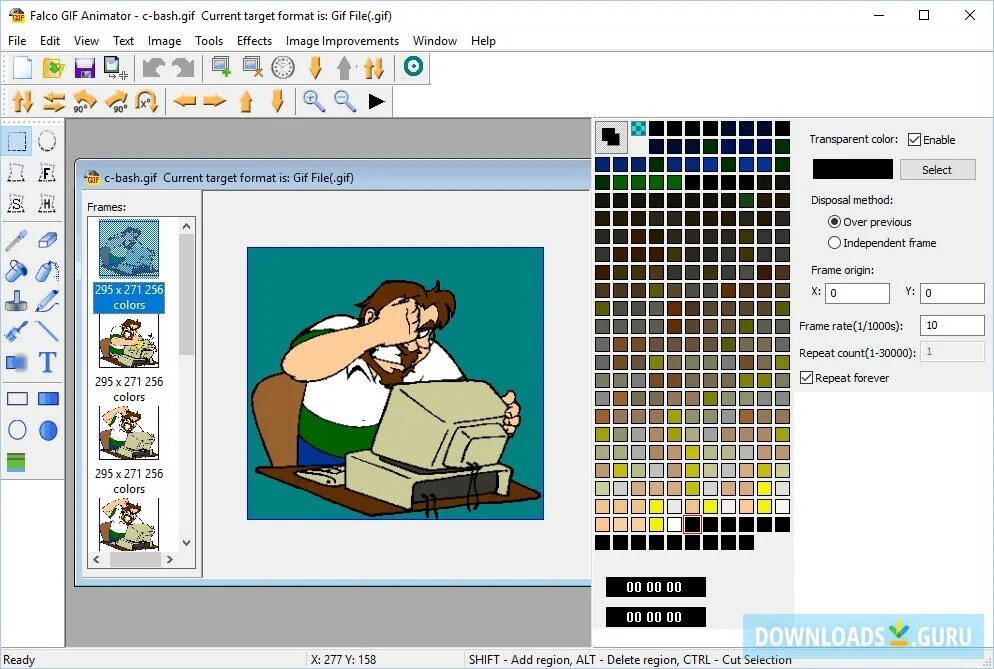Flip image vertically with up-down arrows
The width and height of the screenshot is (994, 669).
coord(22,101)
